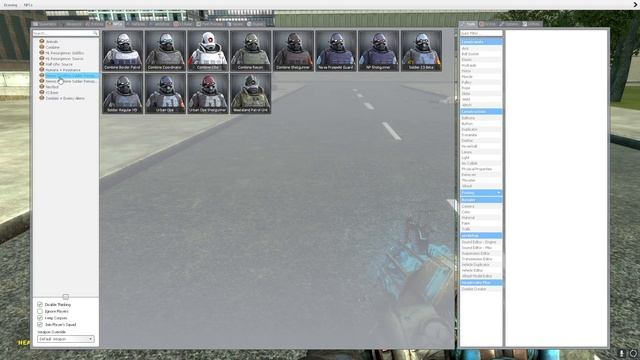Select the Ball Socket tool
Viewport: 640px width, 360px height.
pos(481,54)
